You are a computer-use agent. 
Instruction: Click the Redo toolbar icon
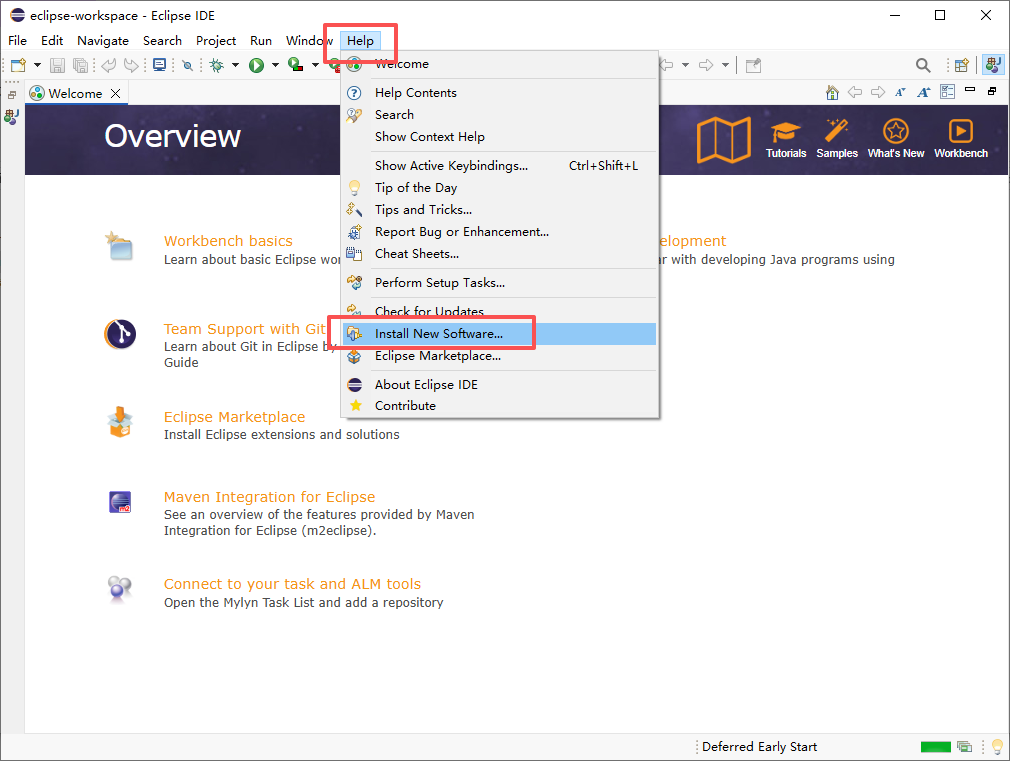coord(131,65)
